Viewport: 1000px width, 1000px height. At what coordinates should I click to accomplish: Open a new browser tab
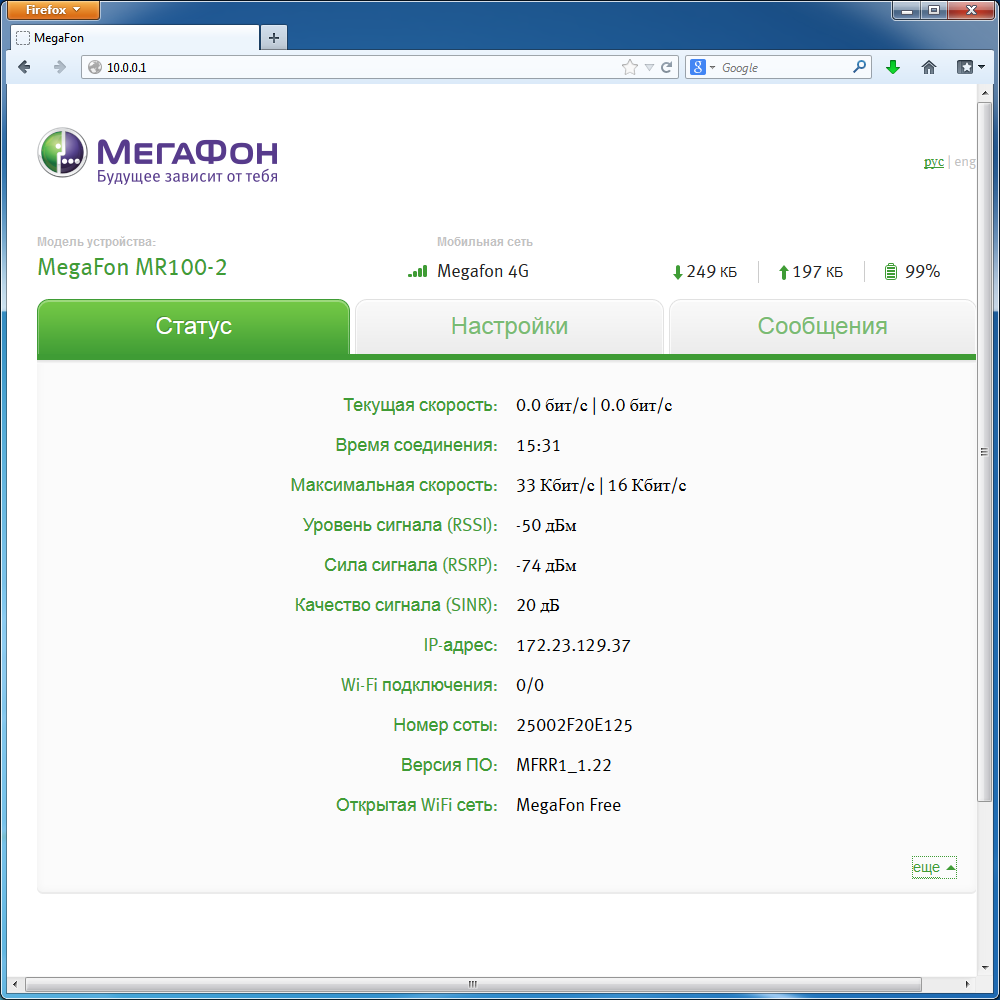click(x=274, y=38)
